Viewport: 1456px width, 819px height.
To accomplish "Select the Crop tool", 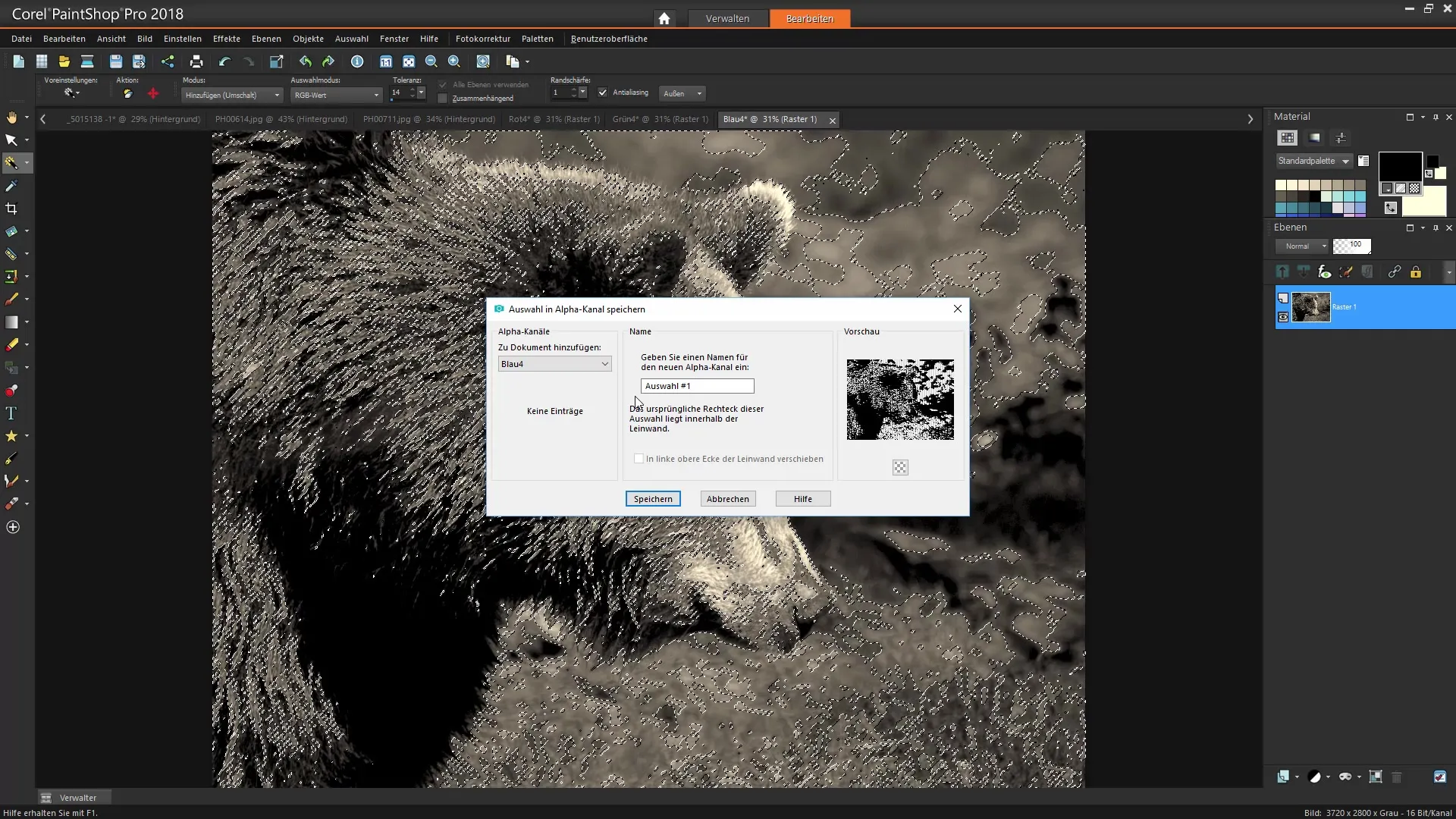I will click(11, 209).
